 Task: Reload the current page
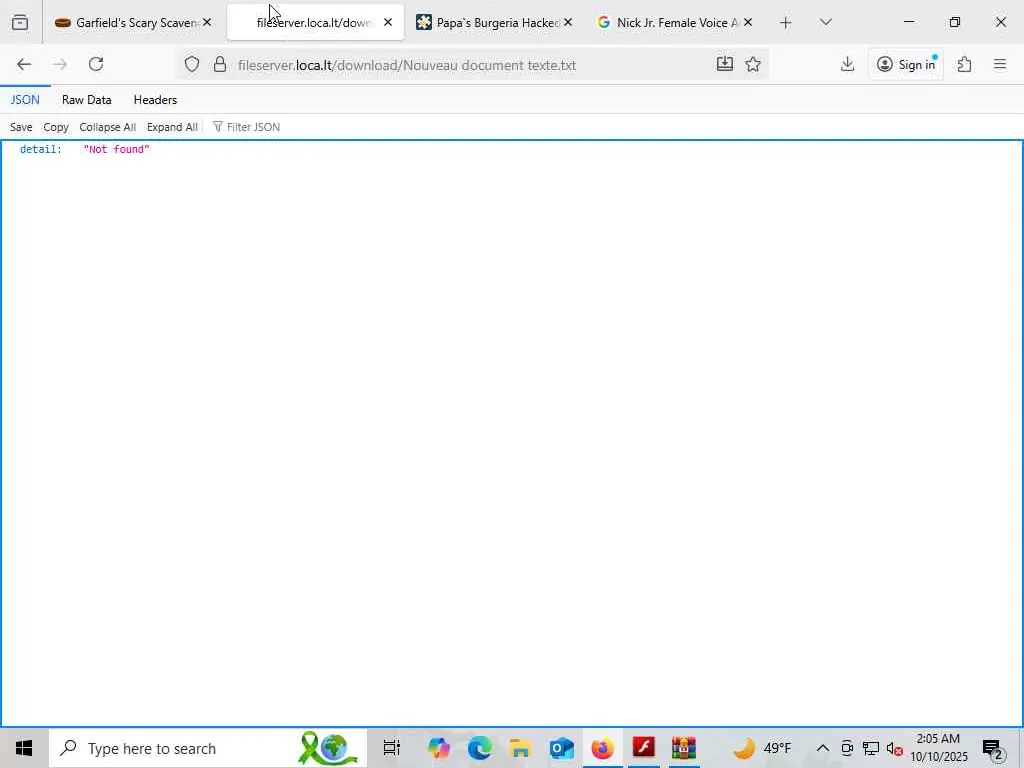coord(96,64)
